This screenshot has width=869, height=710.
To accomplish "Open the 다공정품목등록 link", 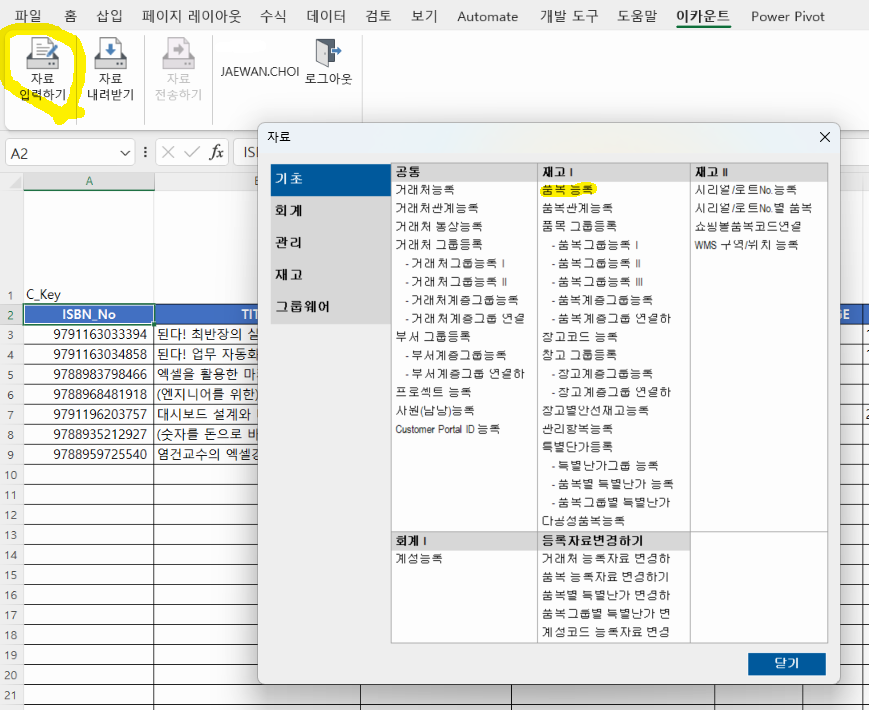I will click(584, 521).
